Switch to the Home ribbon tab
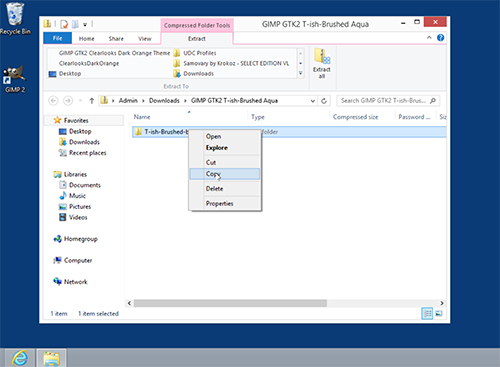This screenshot has width=500, height=367. (x=86, y=39)
